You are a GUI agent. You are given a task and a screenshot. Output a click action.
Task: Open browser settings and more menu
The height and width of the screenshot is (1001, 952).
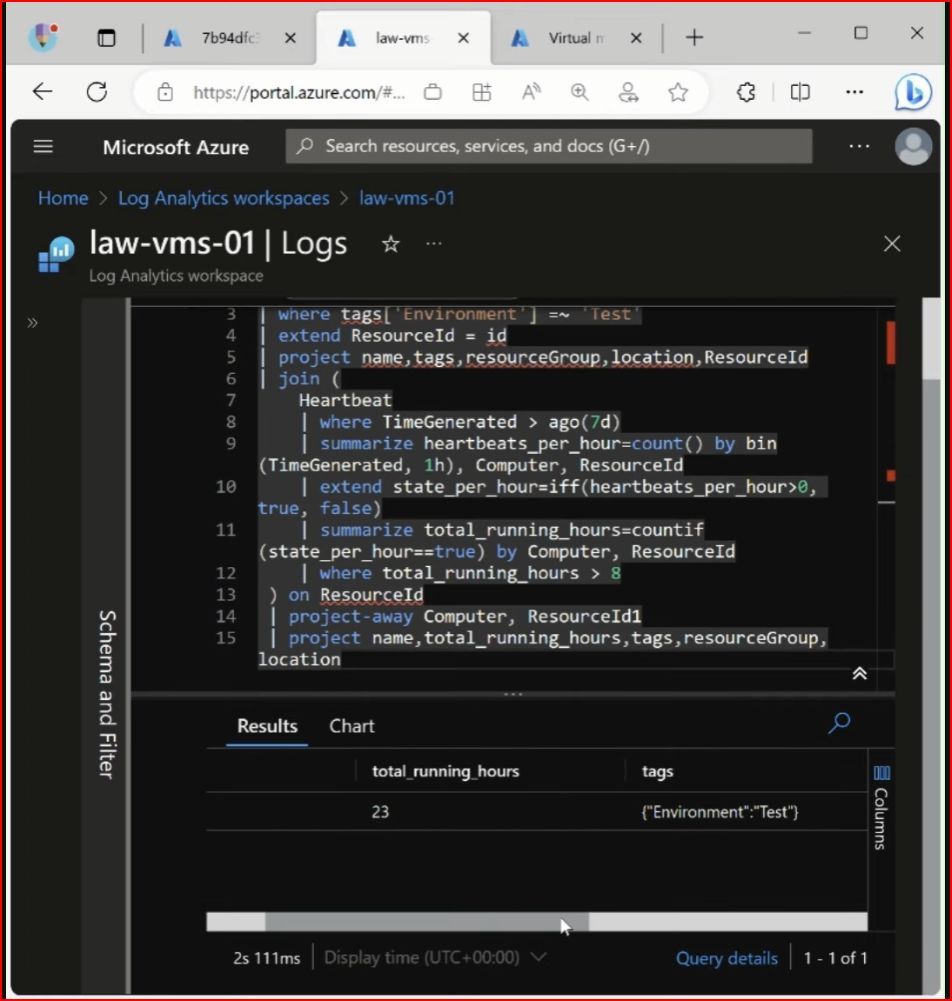854,93
